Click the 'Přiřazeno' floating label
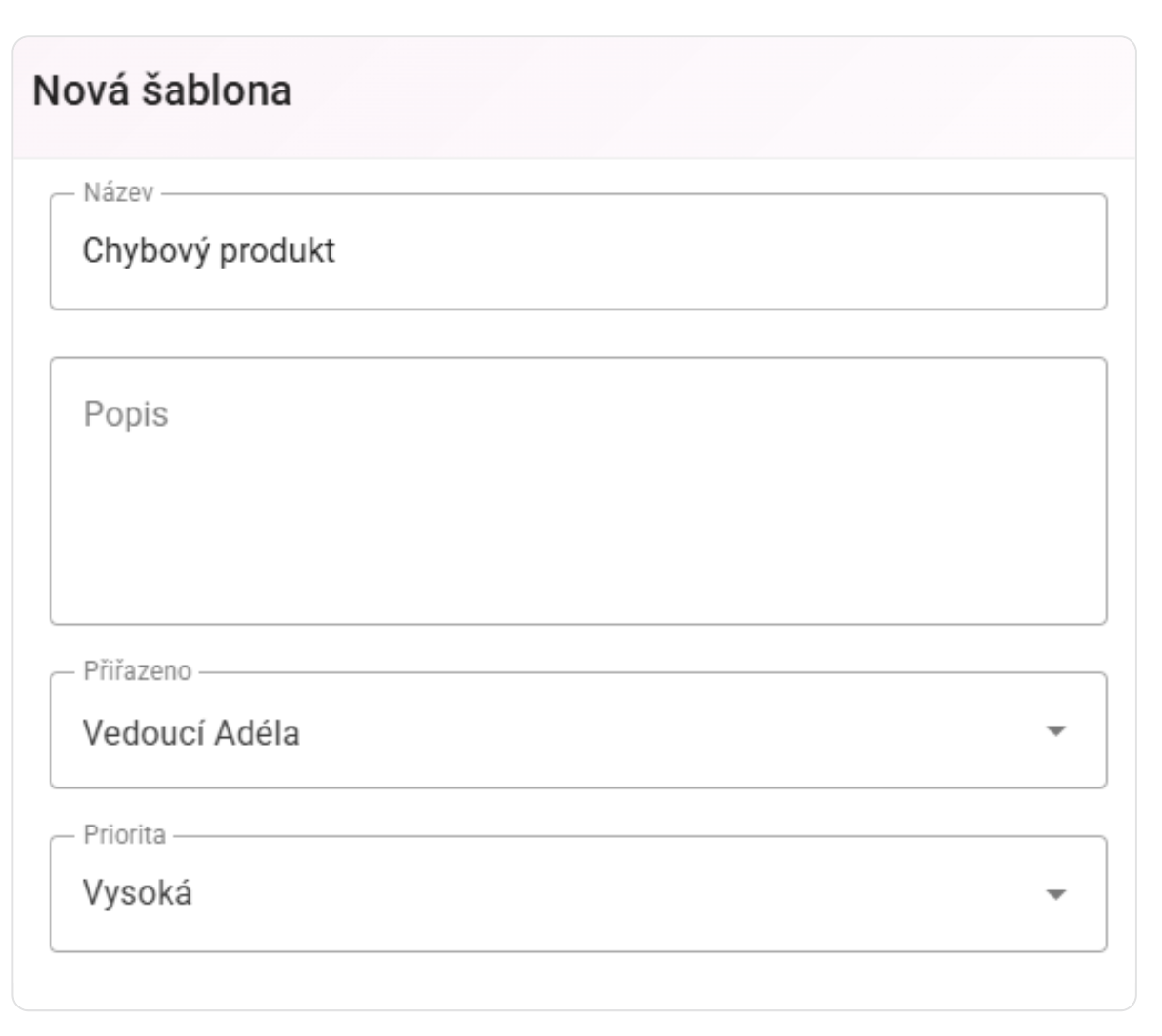The width and height of the screenshot is (1162, 1036). click(x=137, y=670)
